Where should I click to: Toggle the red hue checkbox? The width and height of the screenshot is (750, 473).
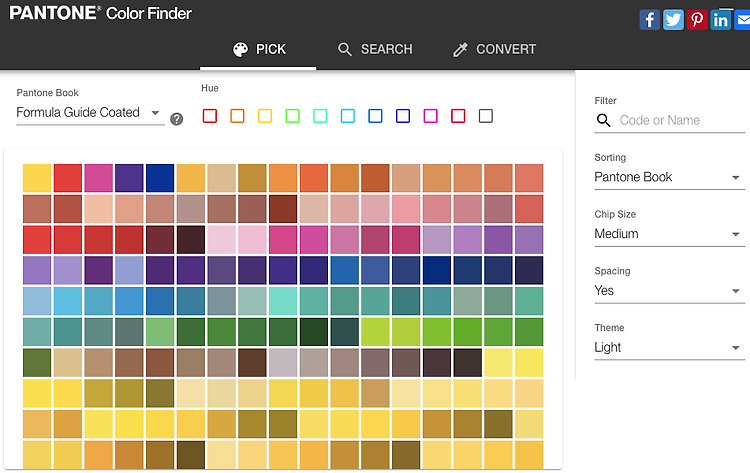[210, 116]
